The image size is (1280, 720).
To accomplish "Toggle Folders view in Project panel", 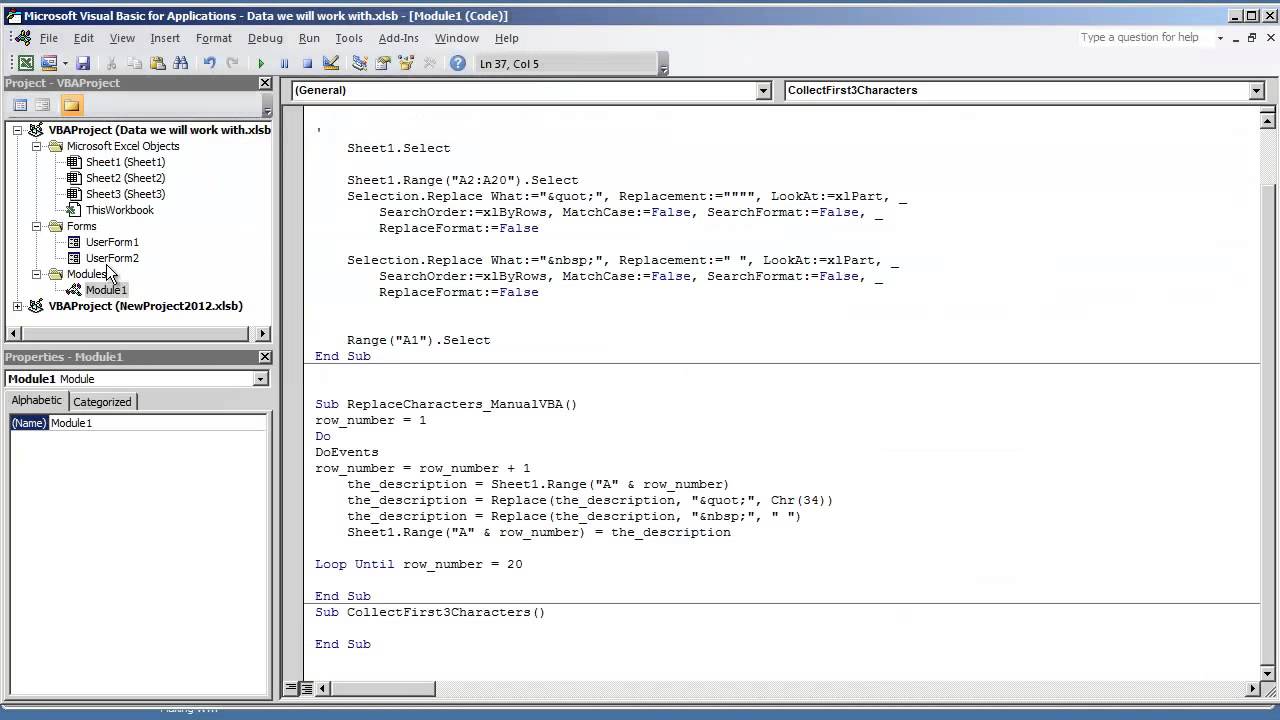I will 71,105.
